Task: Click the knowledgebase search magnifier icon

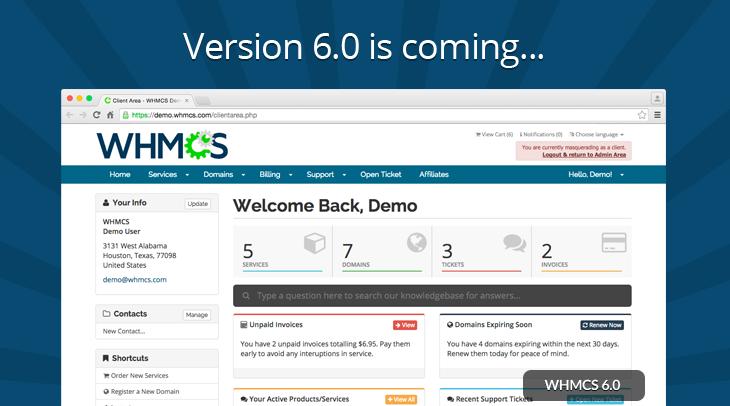Action: (x=246, y=296)
